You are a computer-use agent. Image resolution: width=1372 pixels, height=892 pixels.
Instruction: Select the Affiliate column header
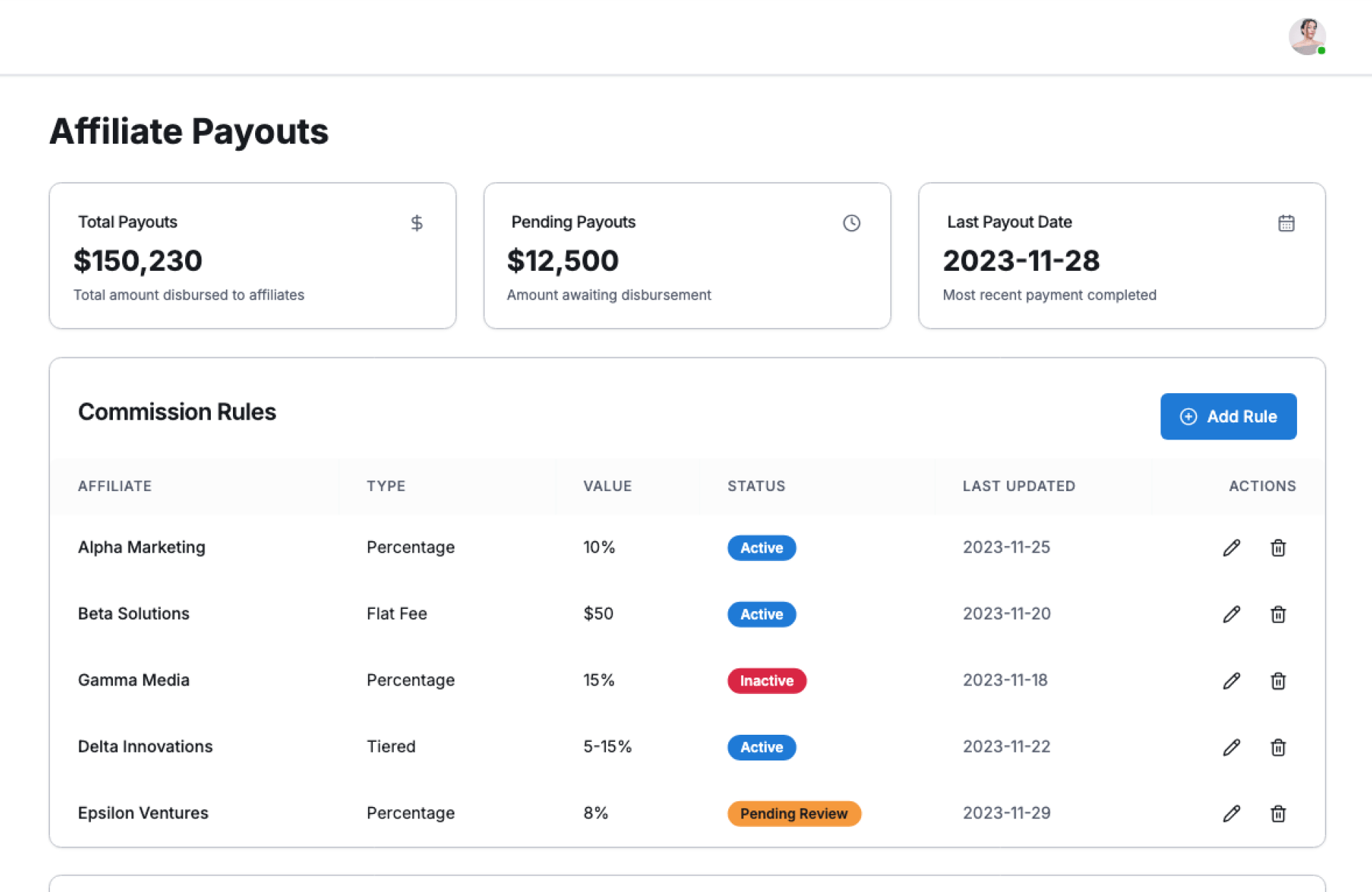(114, 486)
